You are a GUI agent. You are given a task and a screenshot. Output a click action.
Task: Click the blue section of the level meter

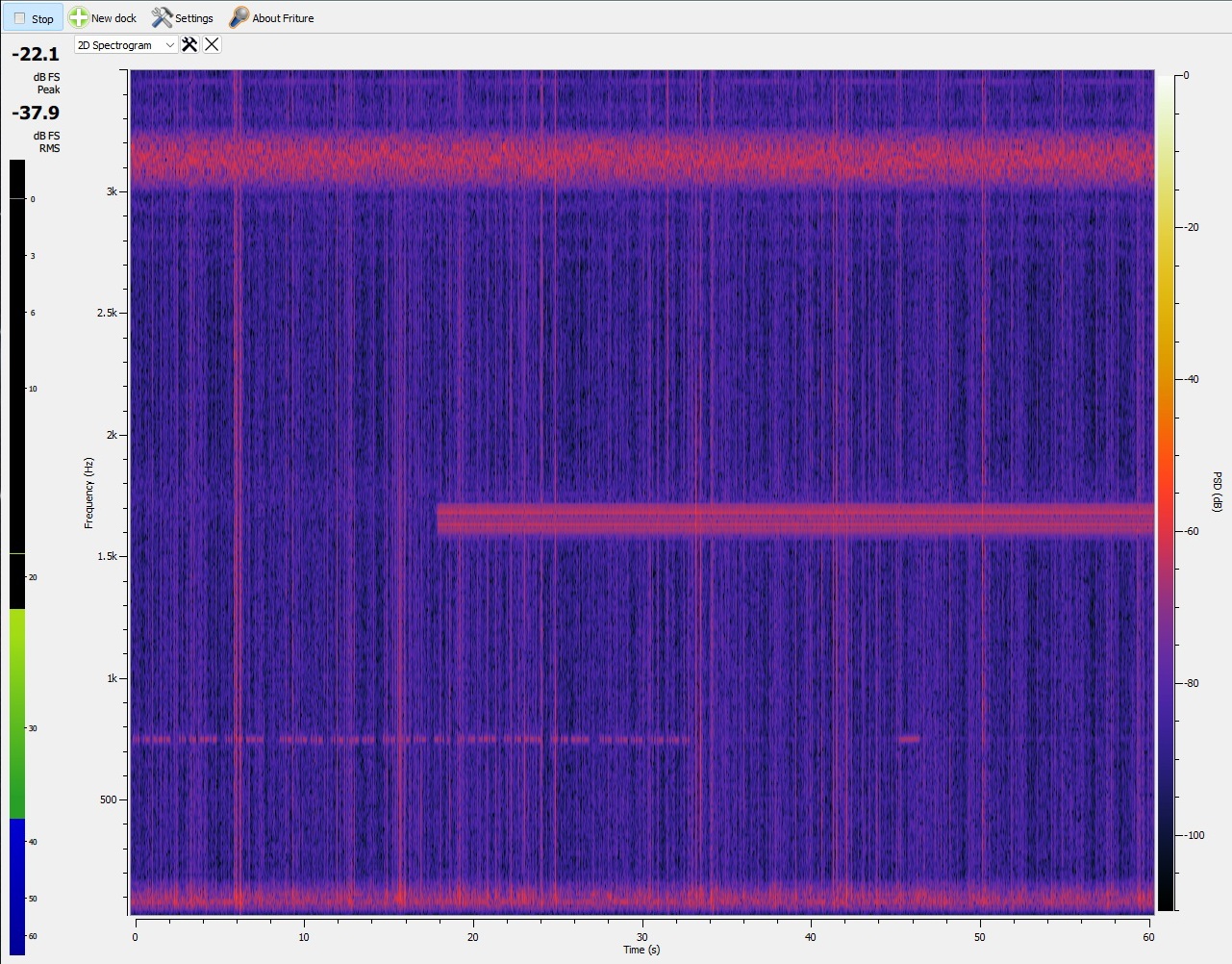[x=17, y=885]
